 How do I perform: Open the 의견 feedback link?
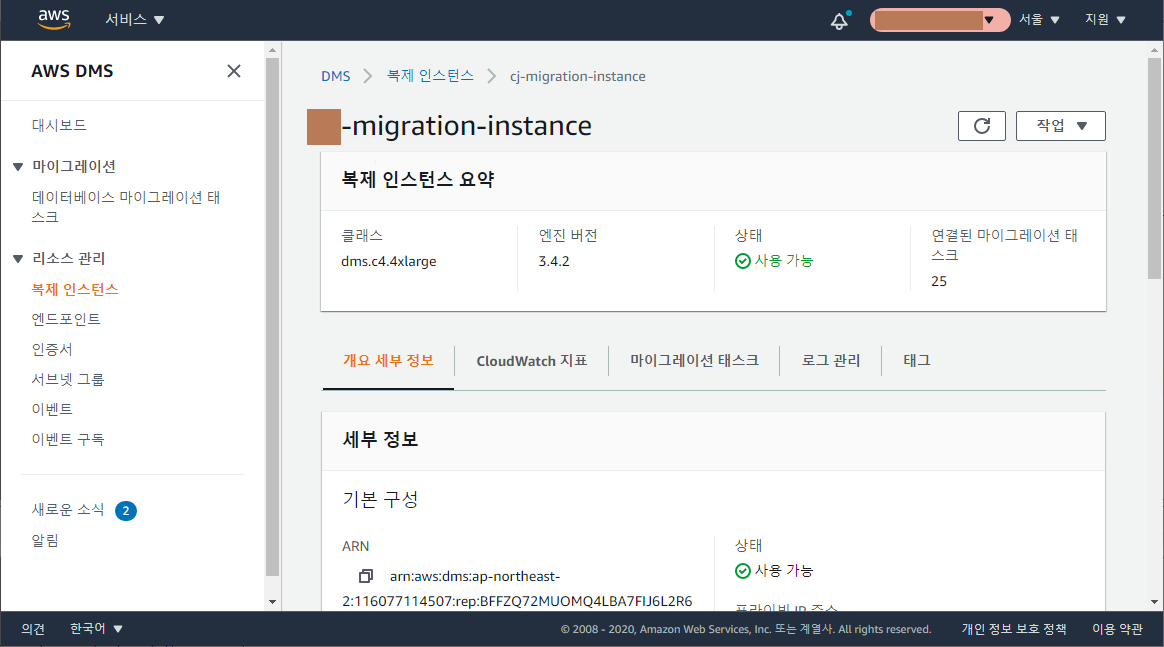point(33,629)
